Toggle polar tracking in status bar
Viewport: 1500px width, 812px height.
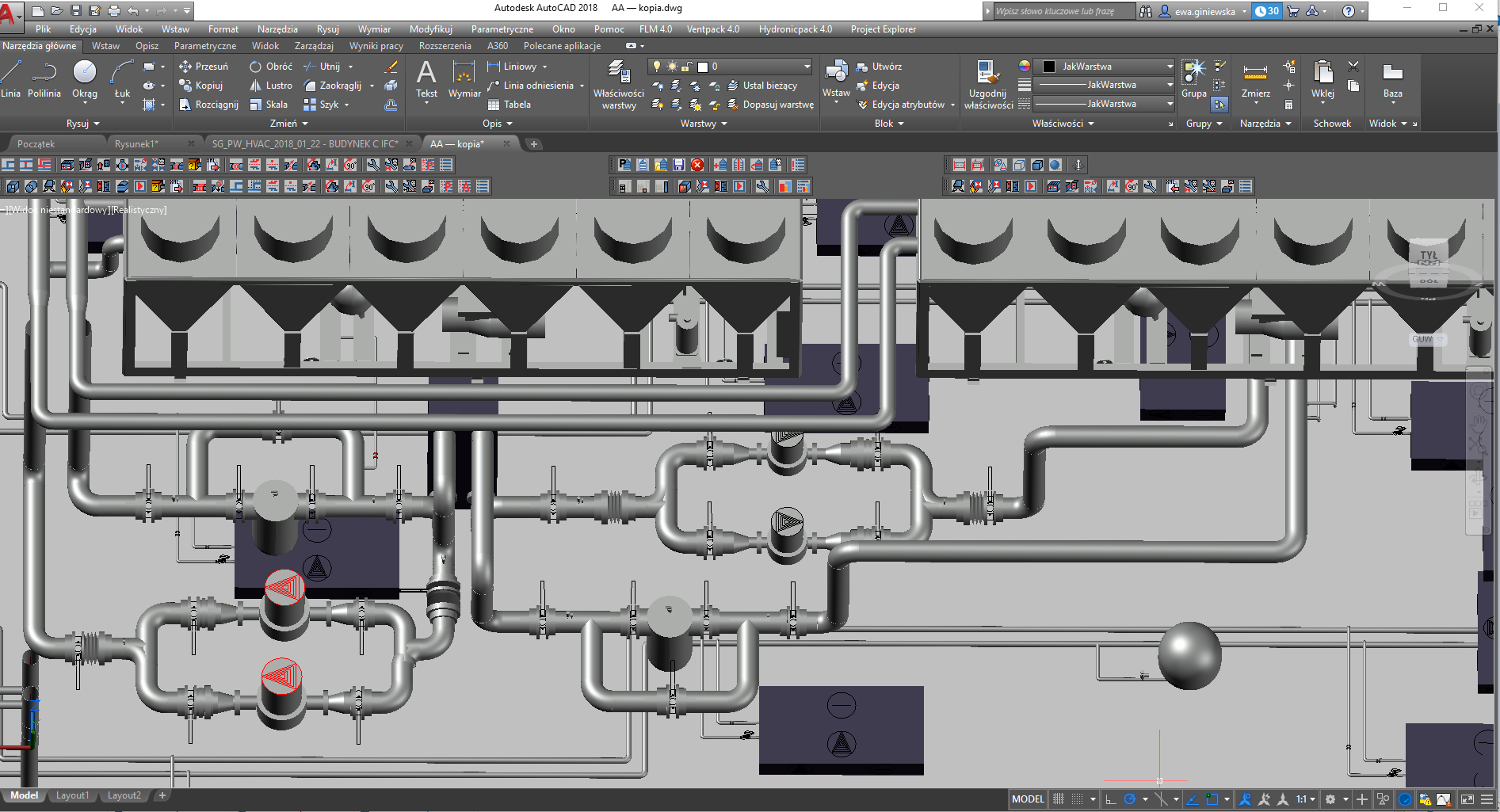point(1131,799)
